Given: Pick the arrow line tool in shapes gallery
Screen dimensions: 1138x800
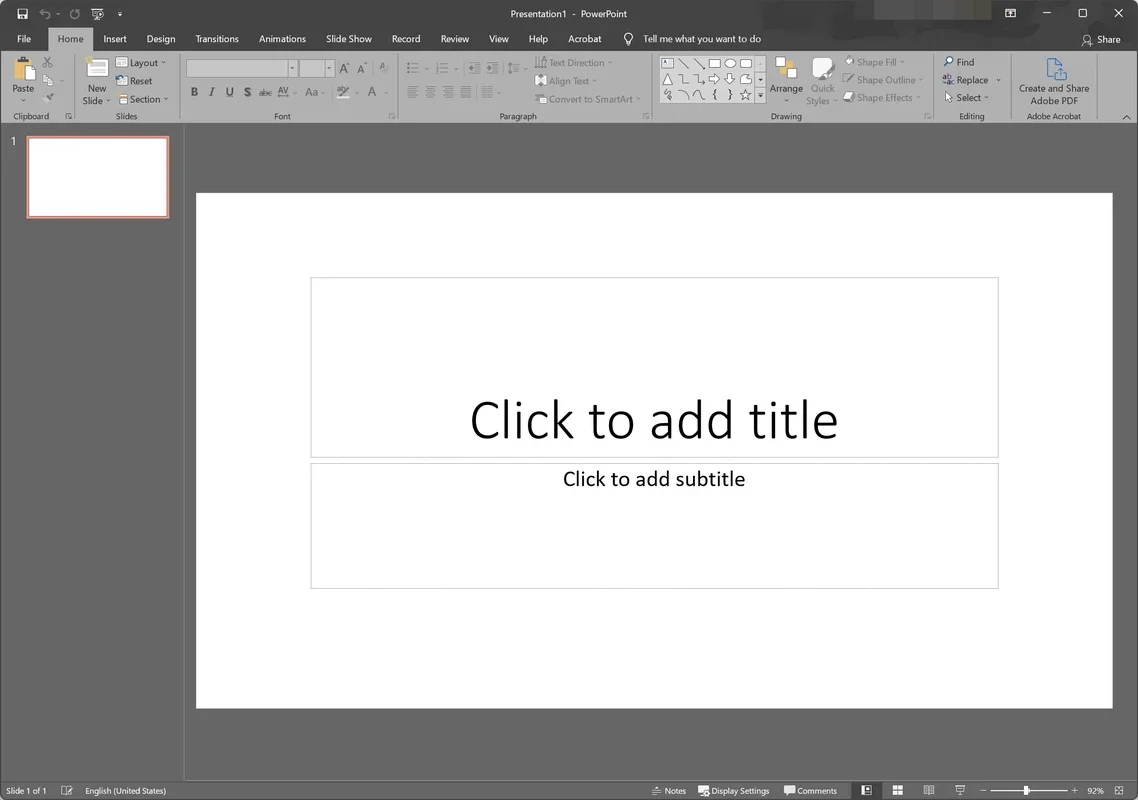Looking at the screenshot, I should 699,63.
